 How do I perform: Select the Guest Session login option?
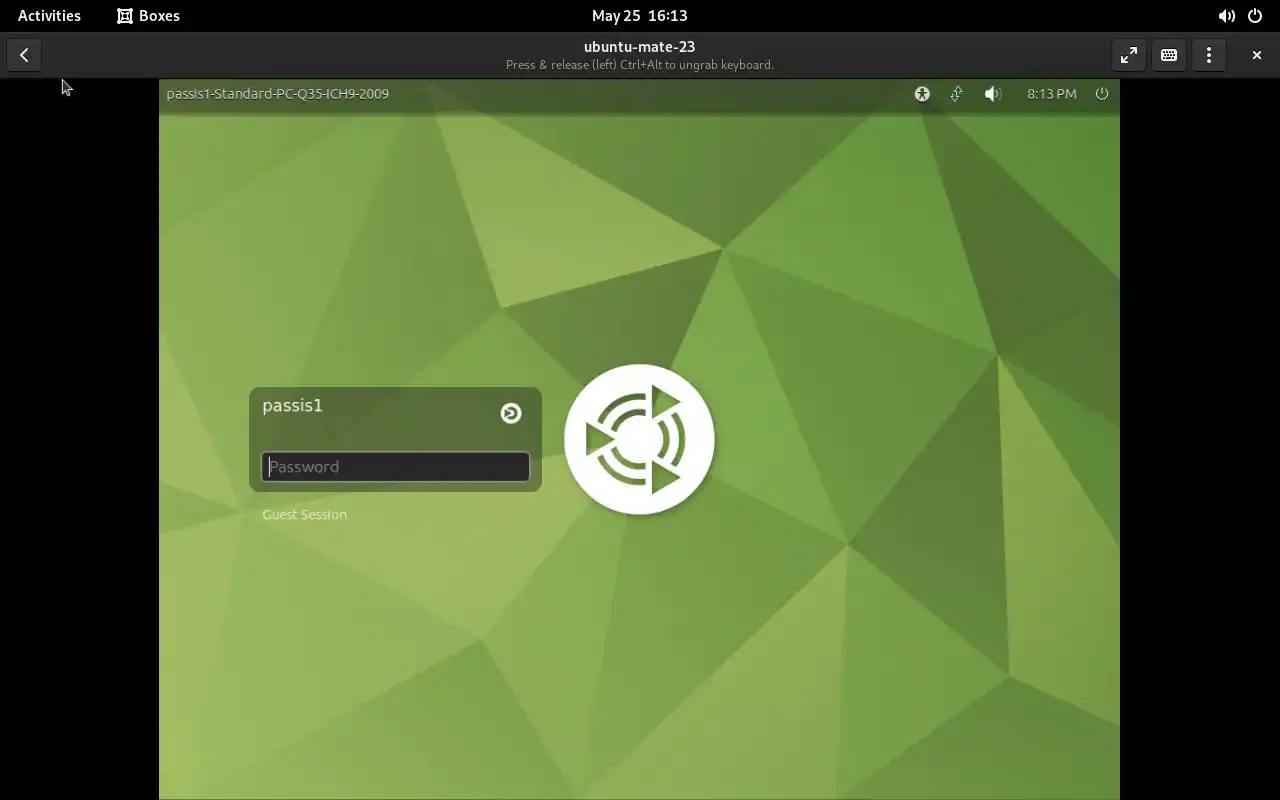coord(304,514)
